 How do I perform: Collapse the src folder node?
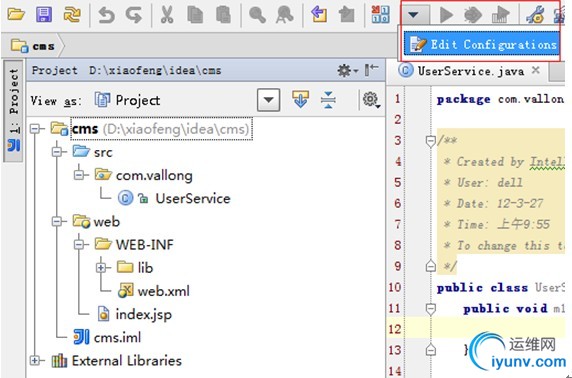click(x=57, y=152)
